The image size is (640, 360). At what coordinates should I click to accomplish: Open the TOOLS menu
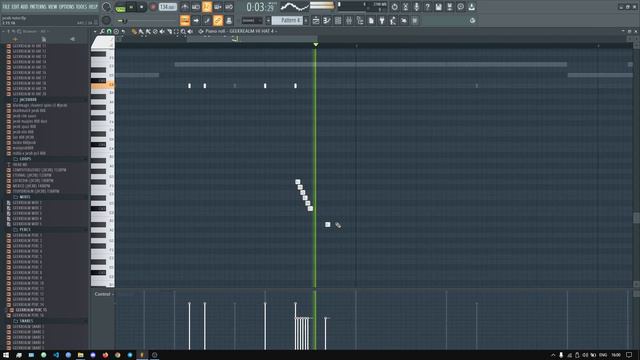82,7
